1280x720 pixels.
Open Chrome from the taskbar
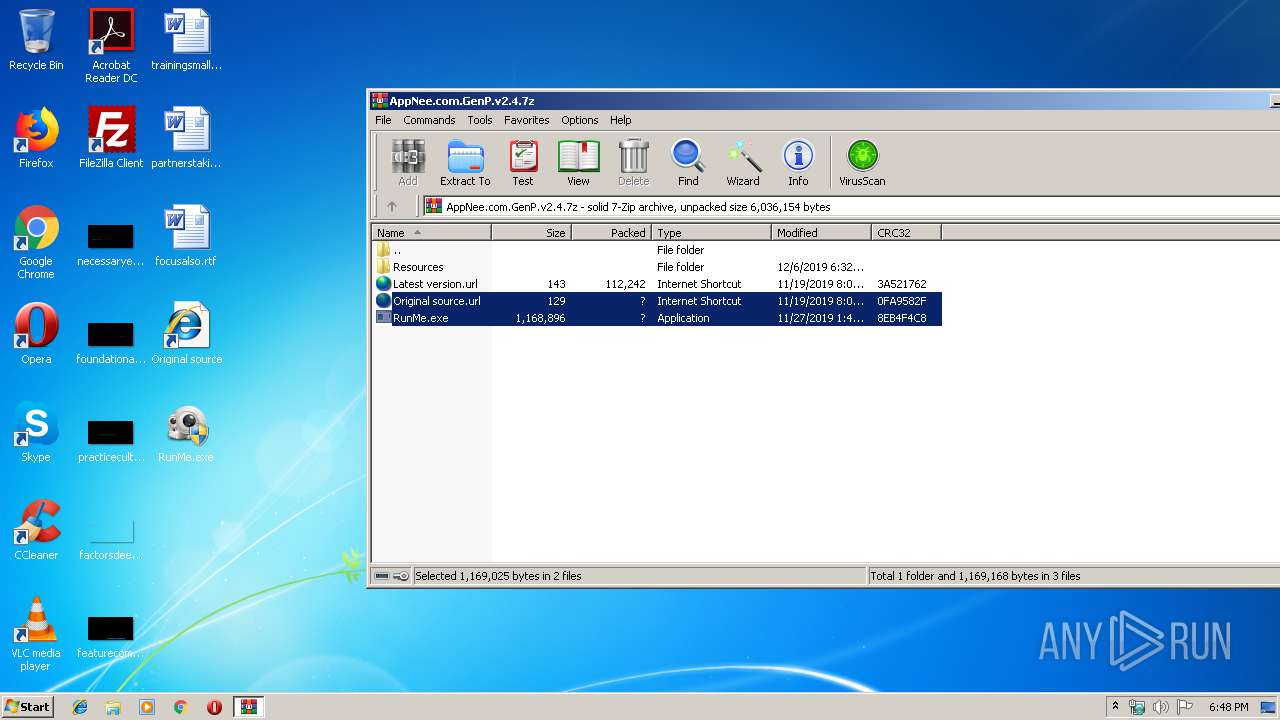click(181, 707)
